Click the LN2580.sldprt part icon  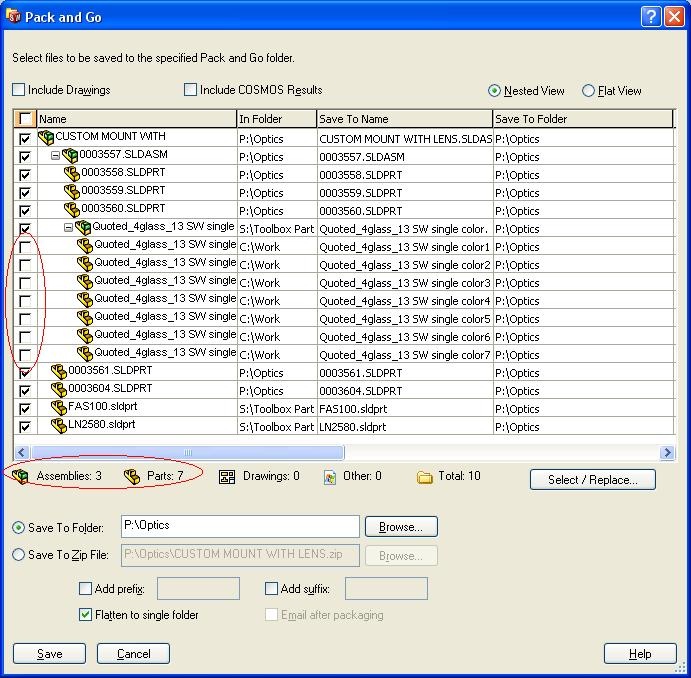[59, 426]
